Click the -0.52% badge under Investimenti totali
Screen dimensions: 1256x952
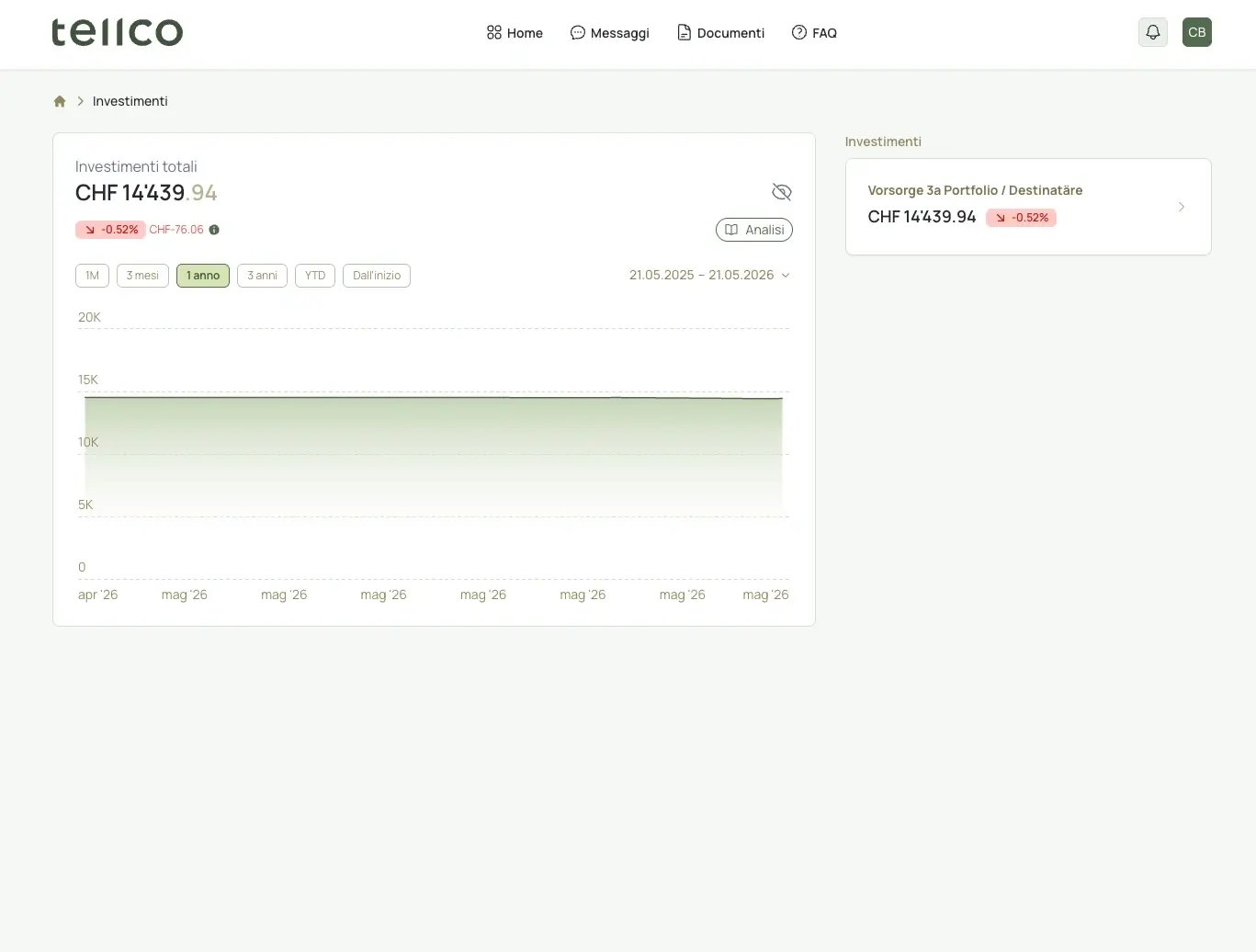(110, 230)
